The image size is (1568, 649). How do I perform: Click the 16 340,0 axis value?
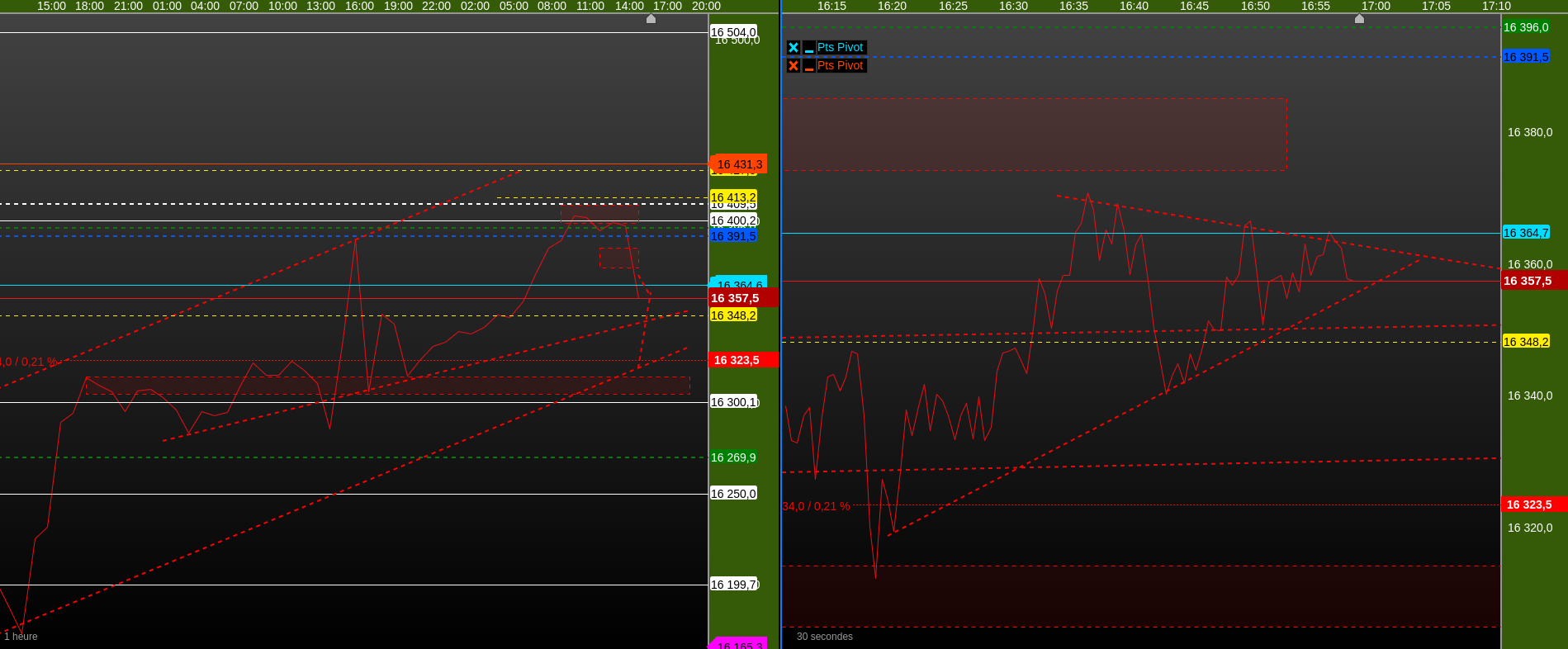[1530, 396]
